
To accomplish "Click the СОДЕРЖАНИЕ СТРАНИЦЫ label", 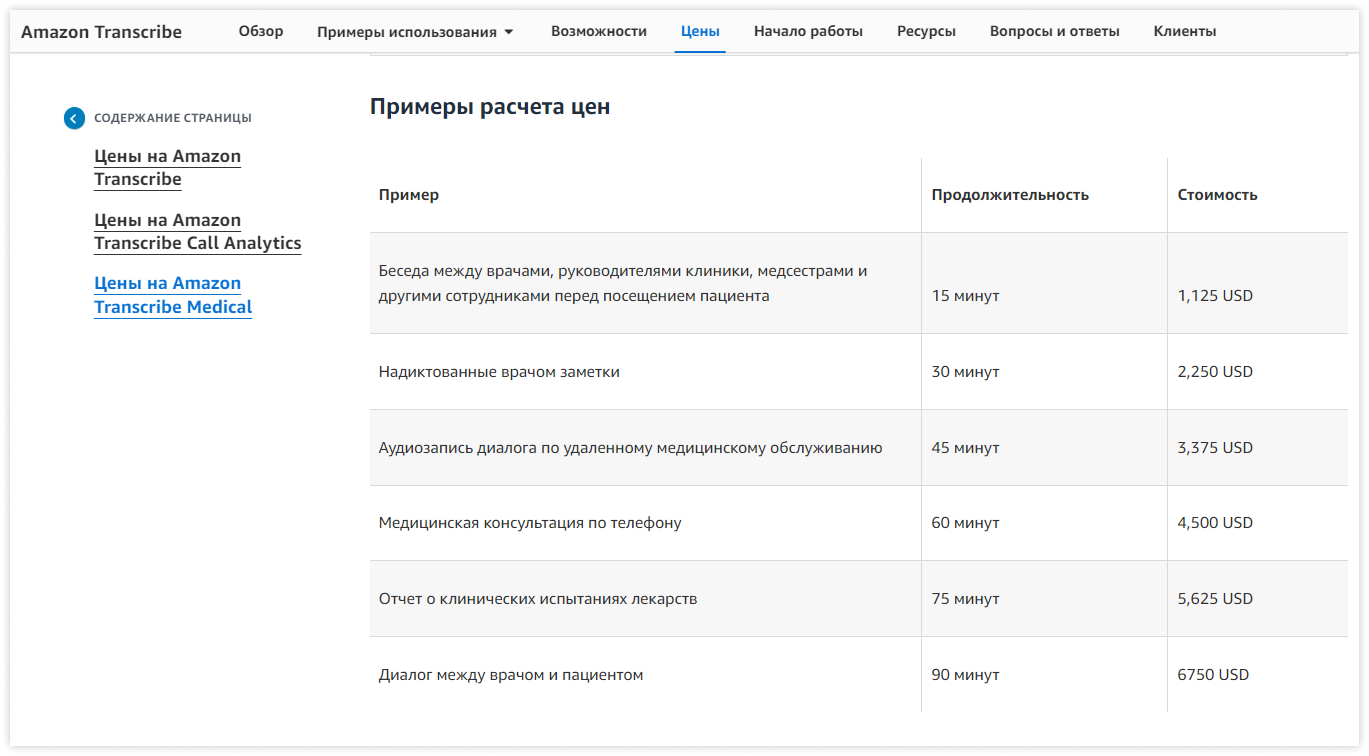I will [x=173, y=118].
